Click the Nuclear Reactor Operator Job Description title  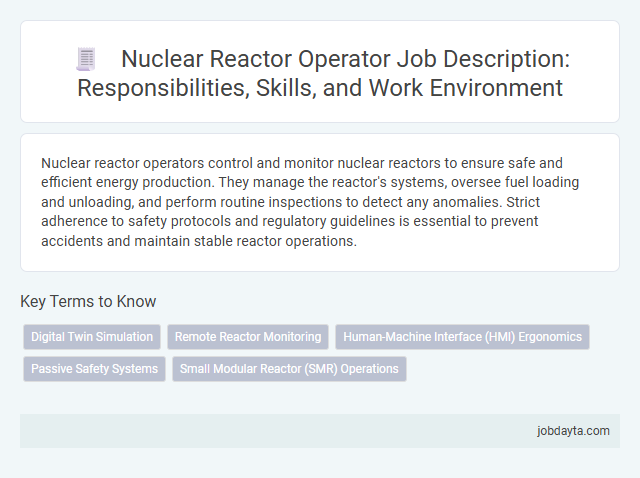tap(323, 73)
